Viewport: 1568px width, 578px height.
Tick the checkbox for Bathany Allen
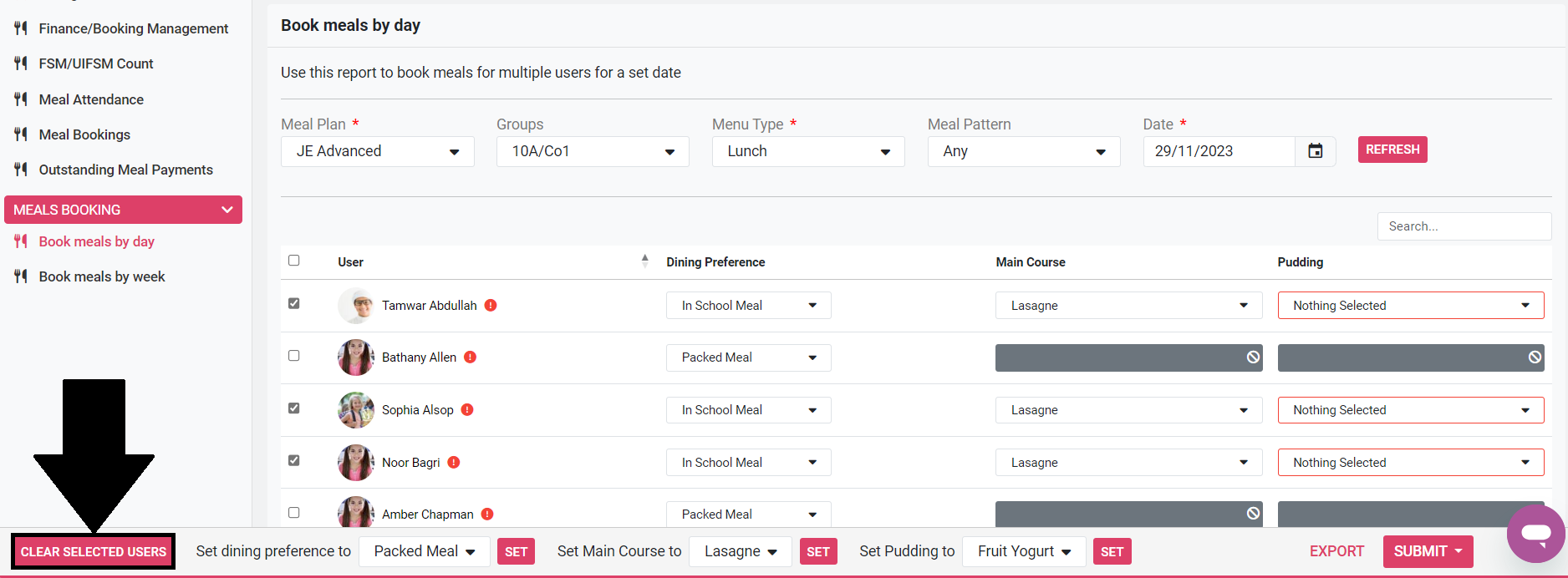(x=294, y=356)
